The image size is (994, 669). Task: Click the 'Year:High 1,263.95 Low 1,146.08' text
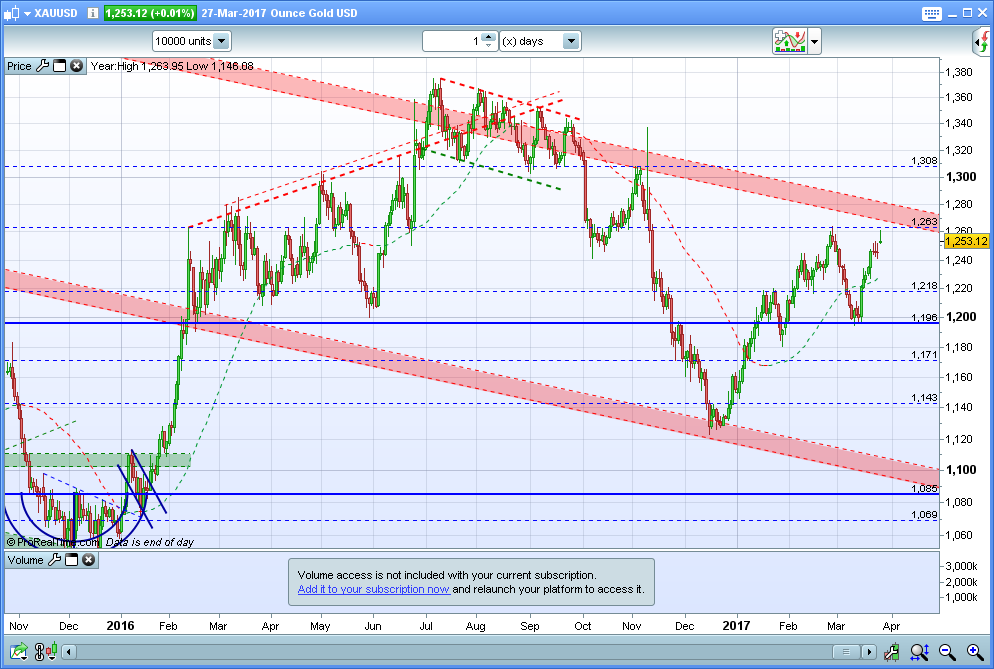172,66
